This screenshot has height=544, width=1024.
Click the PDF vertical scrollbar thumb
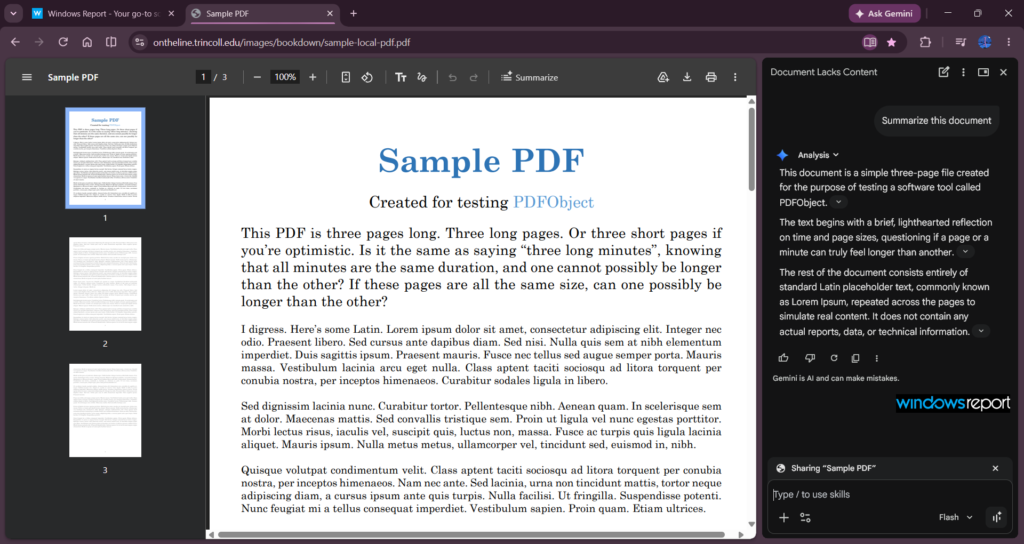pos(752,149)
